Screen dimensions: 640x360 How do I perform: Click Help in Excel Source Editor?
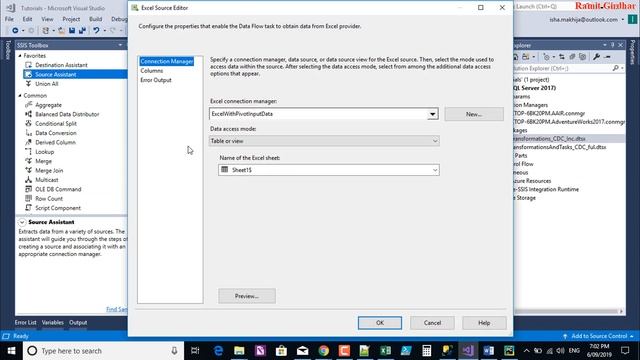pos(484,323)
